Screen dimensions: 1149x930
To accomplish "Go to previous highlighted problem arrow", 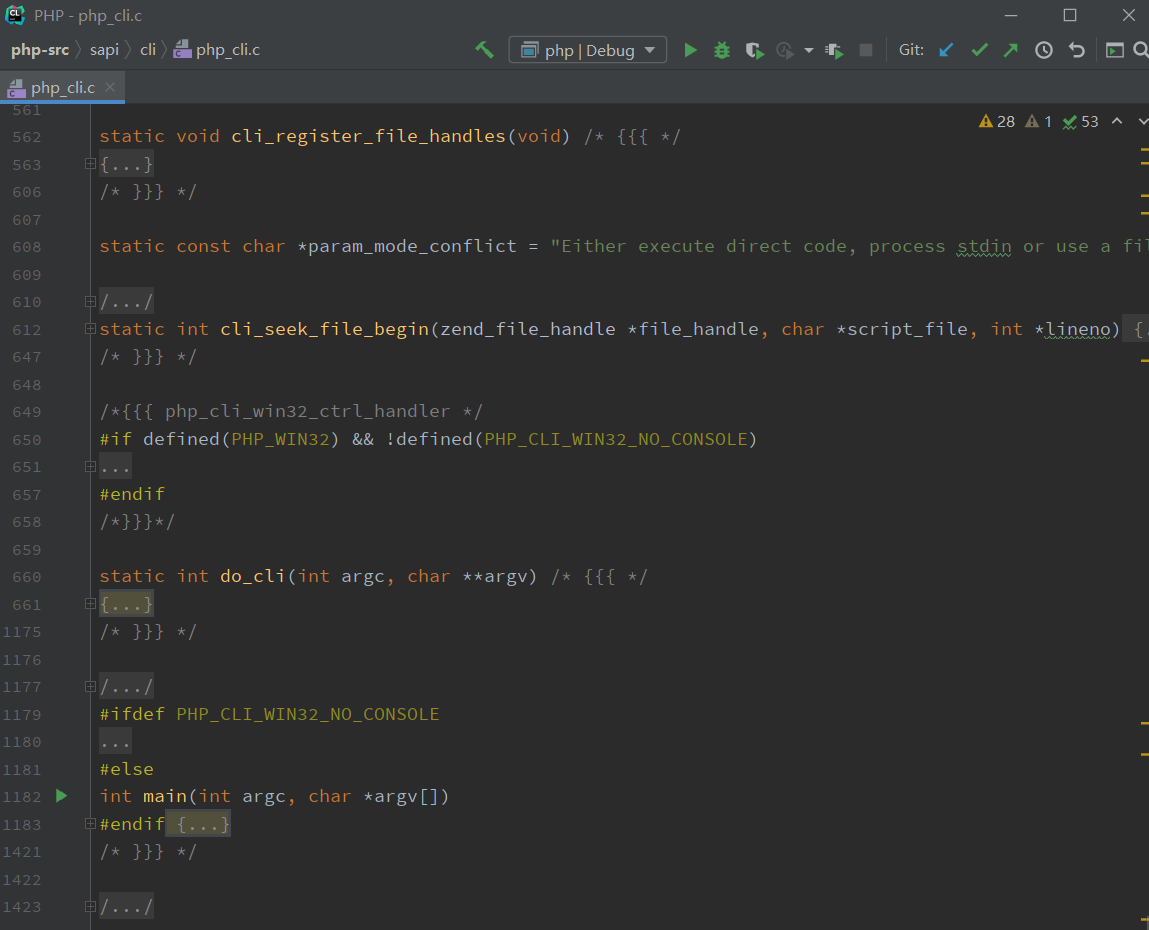I will pyautogui.click(x=1117, y=121).
